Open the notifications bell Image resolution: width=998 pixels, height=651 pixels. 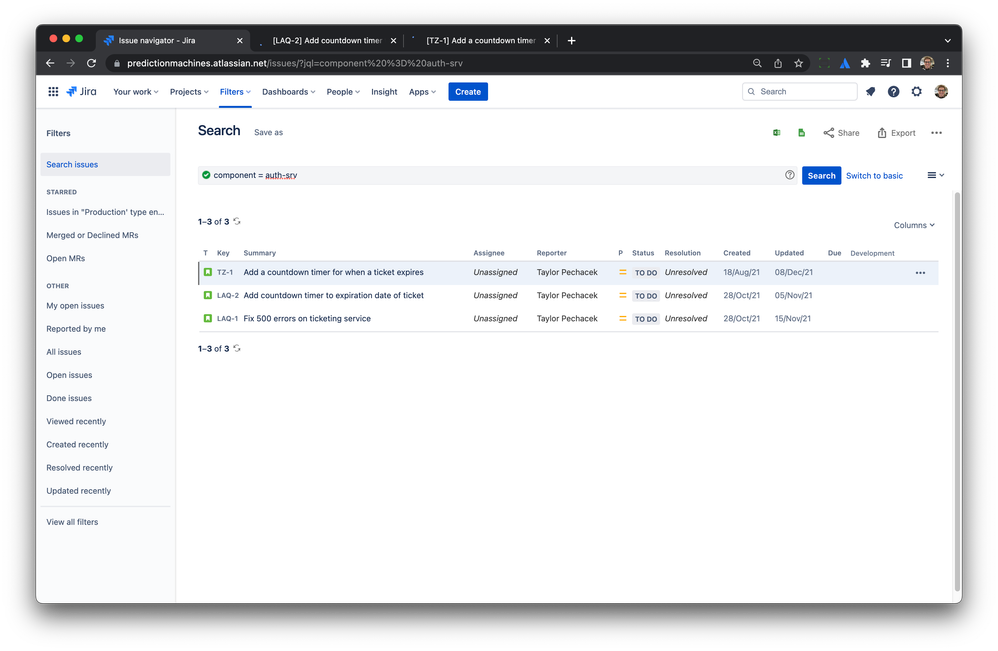[x=871, y=92]
